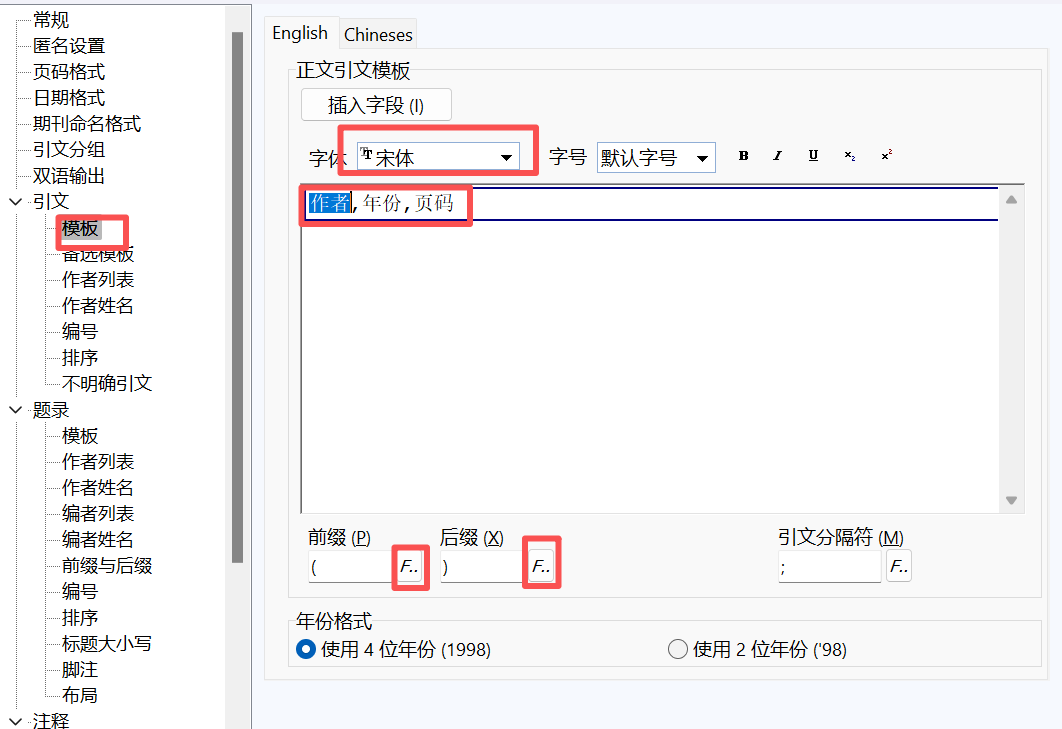Click the 前缀 prefix input field
The width and height of the screenshot is (1062, 729).
click(x=350, y=567)
